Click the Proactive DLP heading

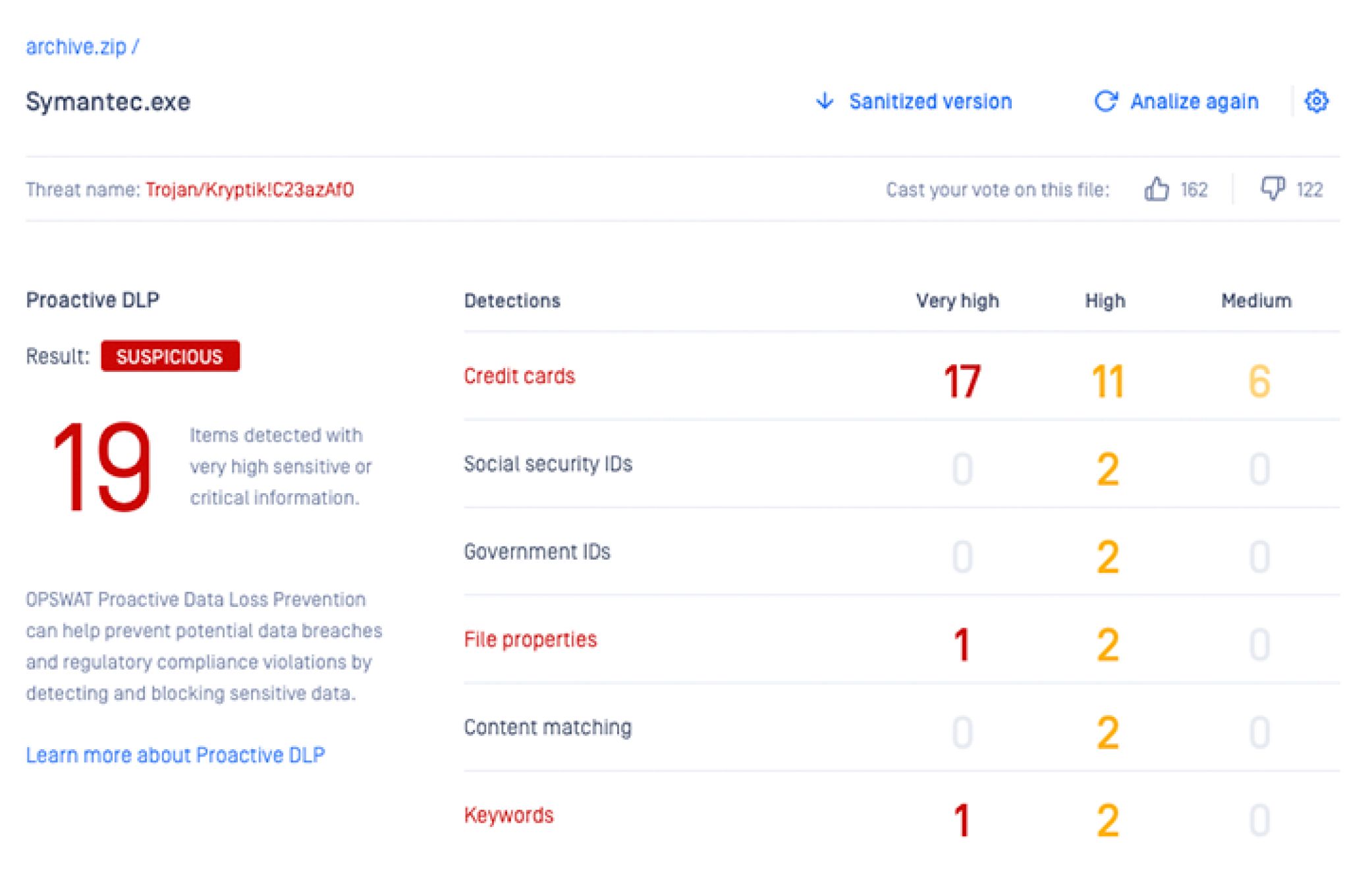click(x=92, y=300)
